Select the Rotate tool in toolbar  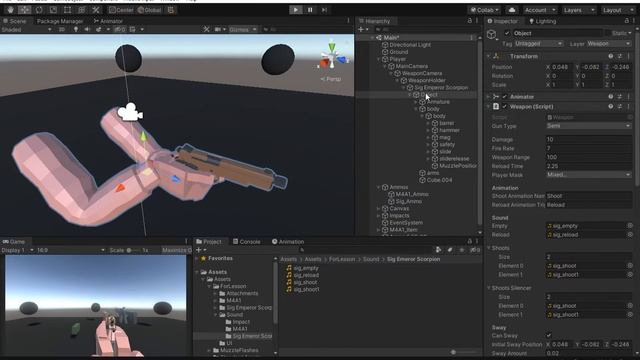pyautogui.click(x=39, y=10)
